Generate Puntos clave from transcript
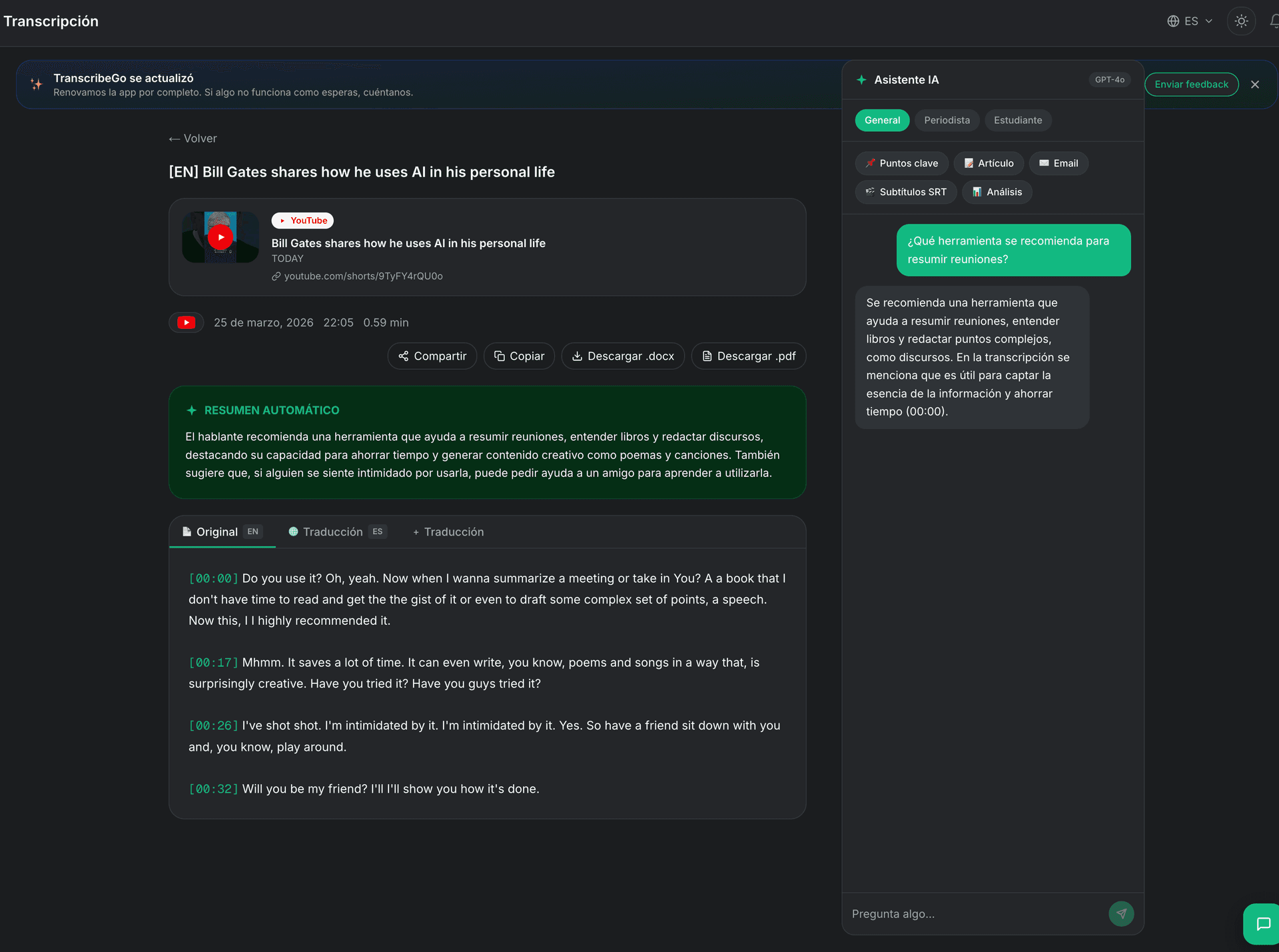This screenshot has height=952, width=1279. (x=901, y=163)
